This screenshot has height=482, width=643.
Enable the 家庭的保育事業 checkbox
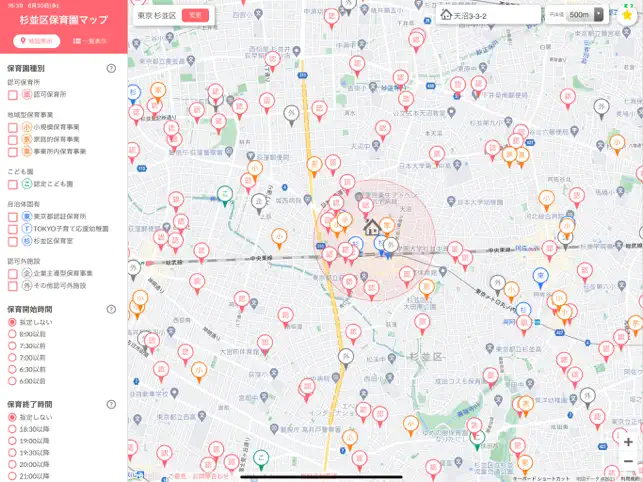[13, 140]
